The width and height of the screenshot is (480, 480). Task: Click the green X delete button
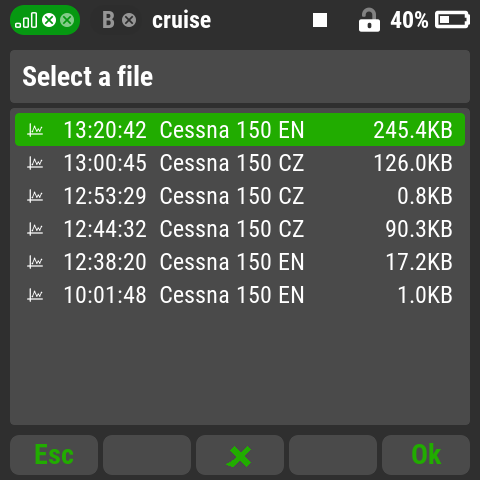[240, 455]
